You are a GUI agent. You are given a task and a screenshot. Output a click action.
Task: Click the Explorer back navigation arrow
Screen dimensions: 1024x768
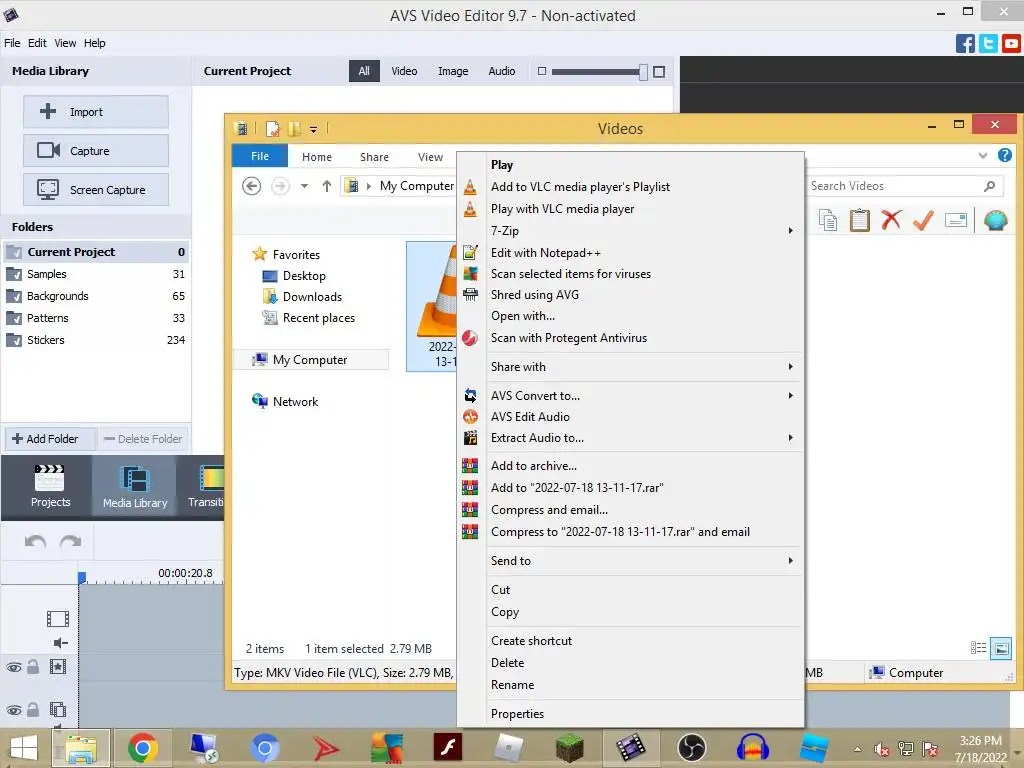[x=251, y=186]
